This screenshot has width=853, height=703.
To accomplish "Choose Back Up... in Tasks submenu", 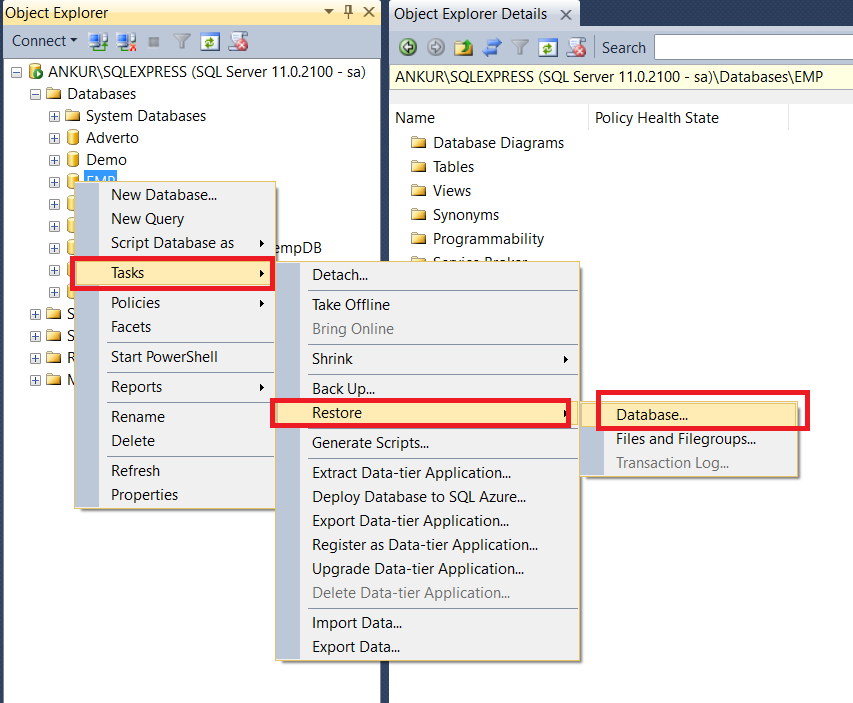I will pos(428,389).
